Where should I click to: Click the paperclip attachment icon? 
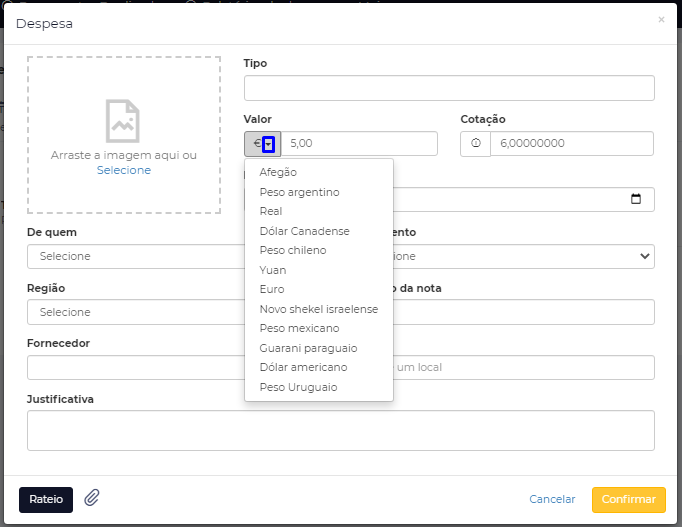[92, 498]
